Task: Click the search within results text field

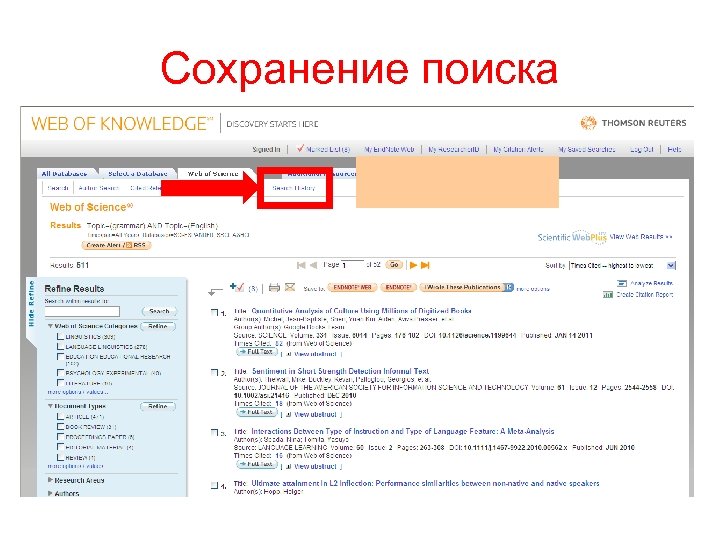Action: coord(82,311)
